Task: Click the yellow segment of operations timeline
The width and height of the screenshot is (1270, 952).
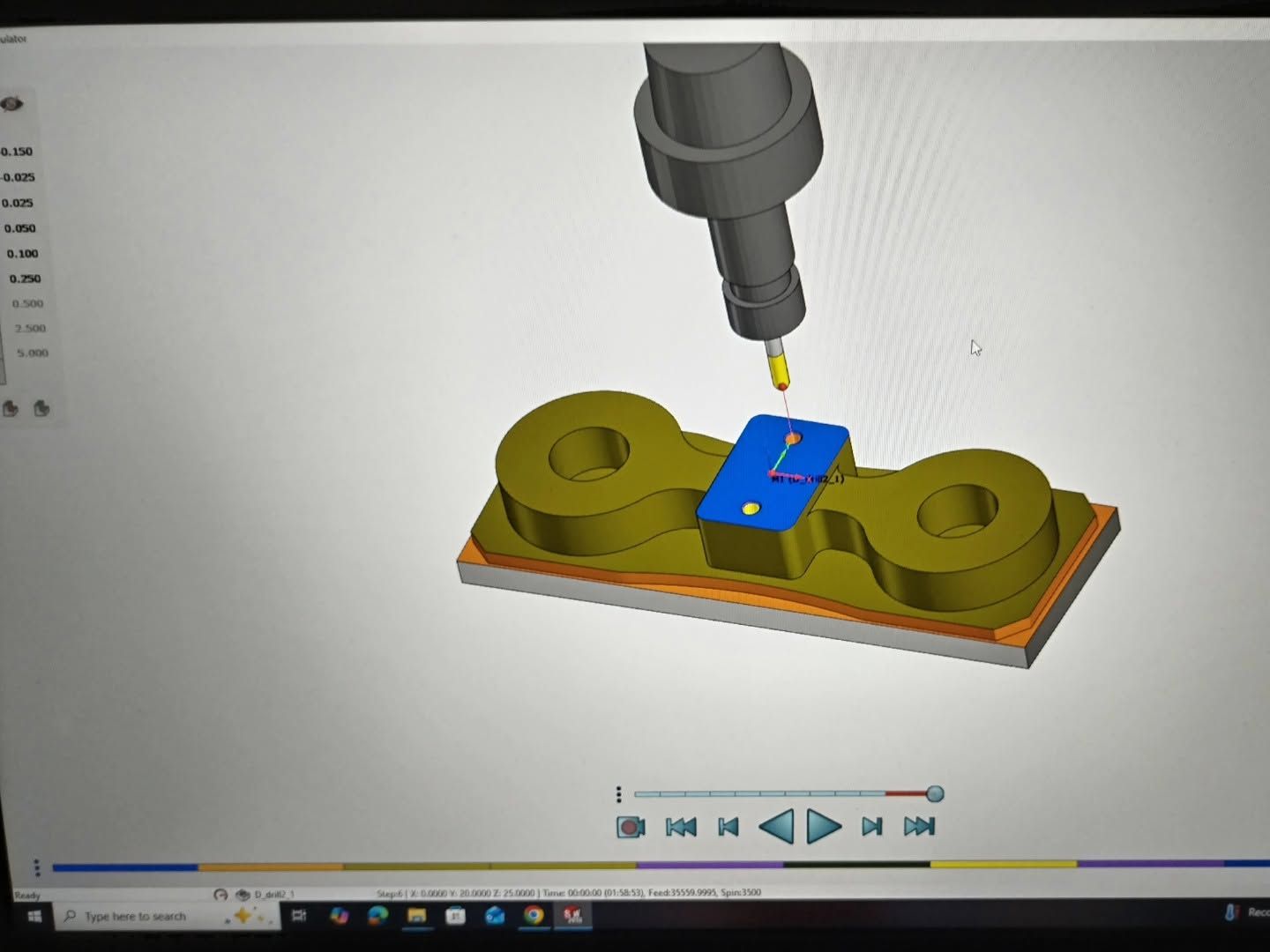Action: [1004, 864]
